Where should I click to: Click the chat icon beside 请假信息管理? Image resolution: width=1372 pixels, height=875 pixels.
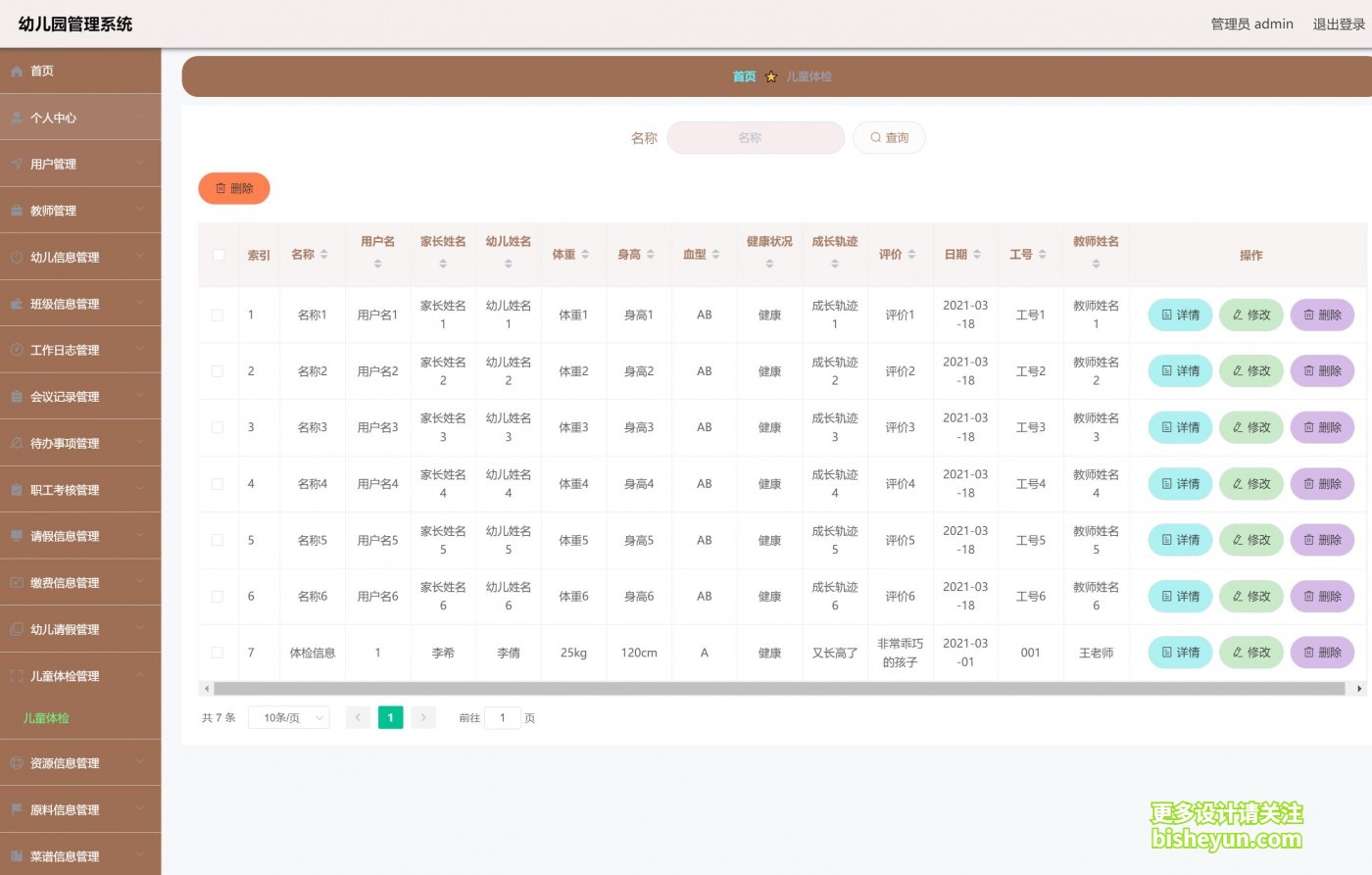(x=17, y=536)
